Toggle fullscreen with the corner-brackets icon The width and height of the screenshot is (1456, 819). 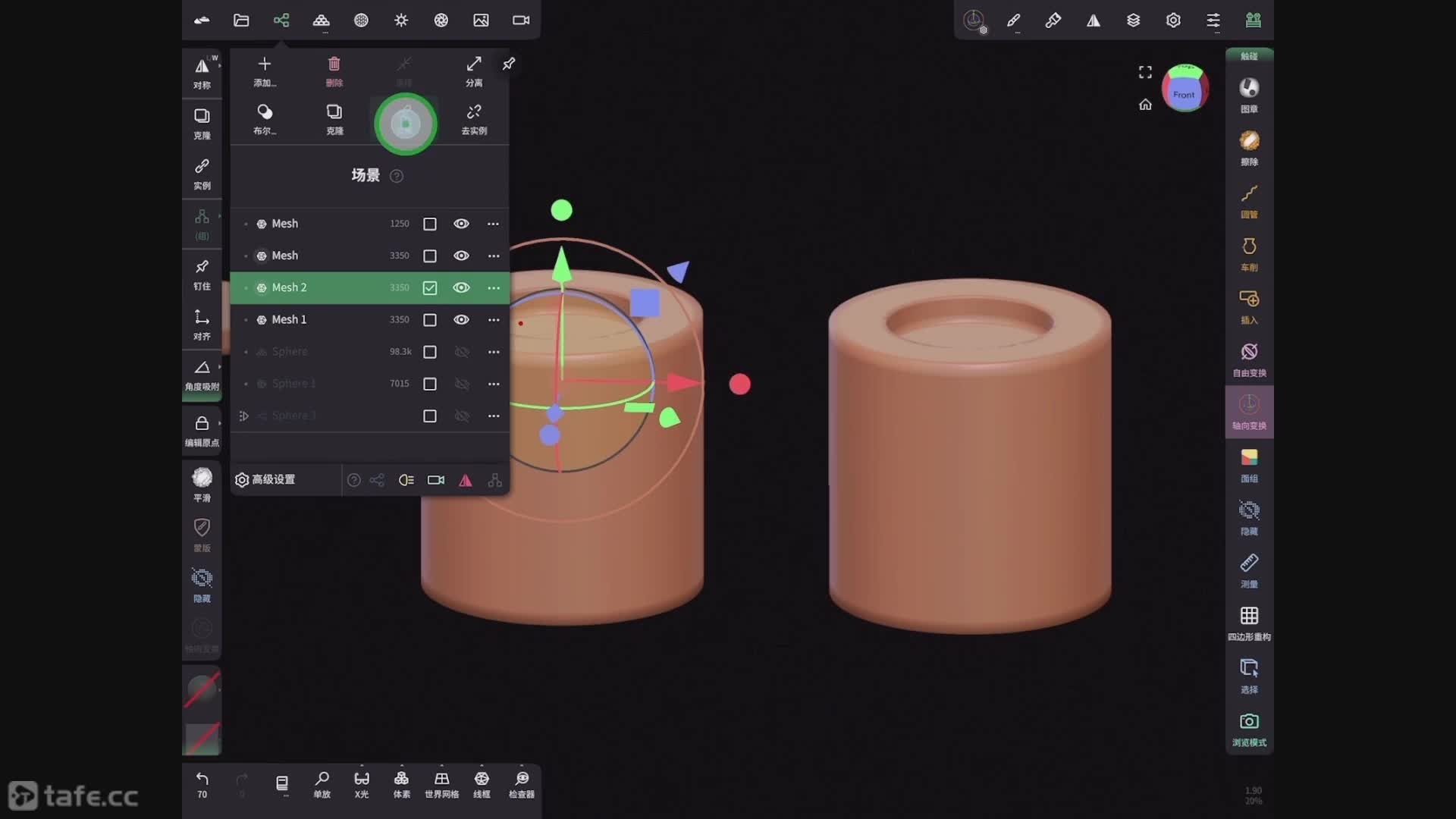[1145, 72]
